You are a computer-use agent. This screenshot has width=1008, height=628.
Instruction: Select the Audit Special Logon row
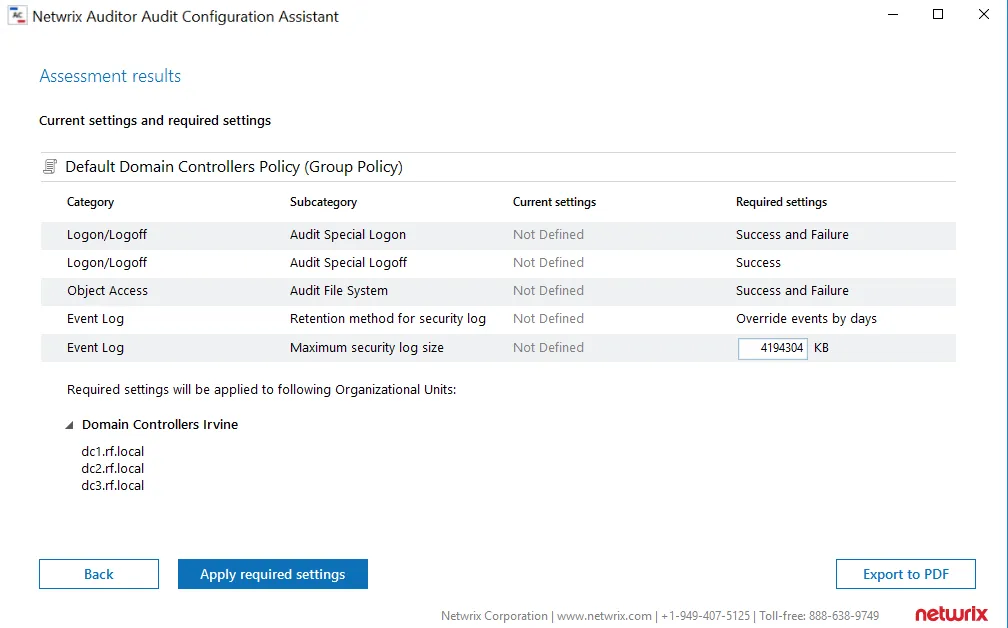point(498,235)
